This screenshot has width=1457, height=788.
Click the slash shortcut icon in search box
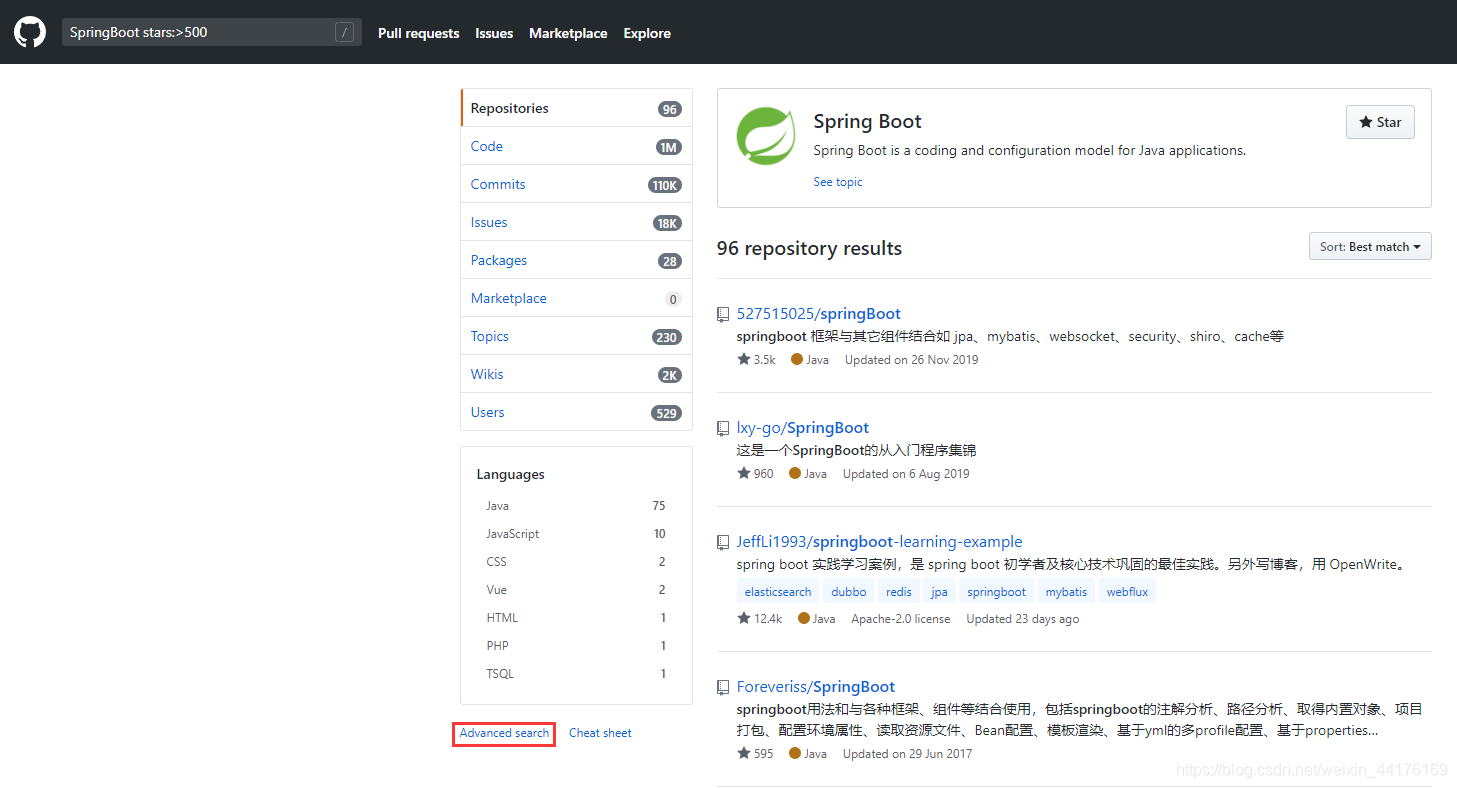345,32
